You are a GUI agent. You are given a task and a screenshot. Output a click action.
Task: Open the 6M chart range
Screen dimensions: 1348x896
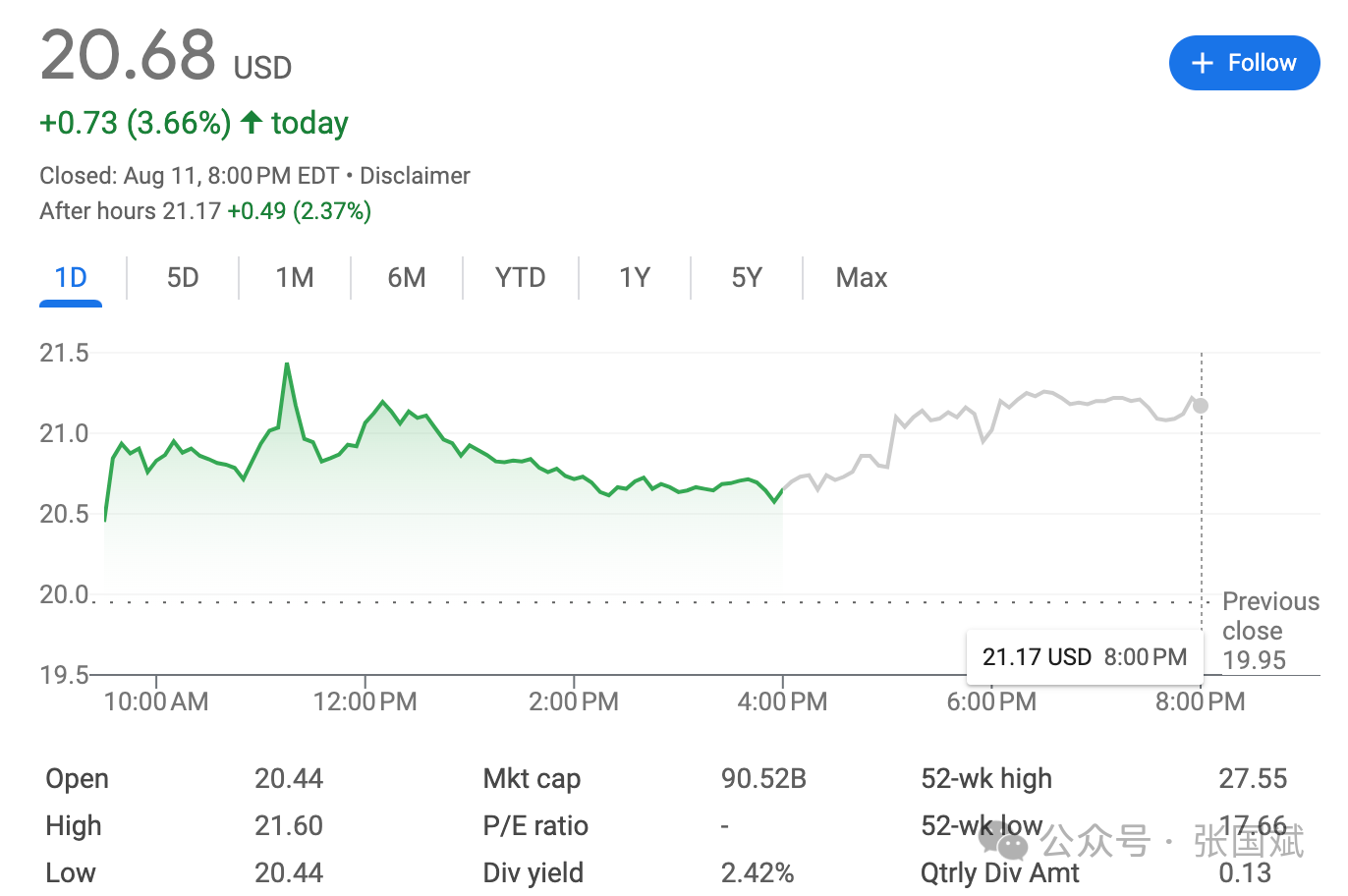(407, 278)
